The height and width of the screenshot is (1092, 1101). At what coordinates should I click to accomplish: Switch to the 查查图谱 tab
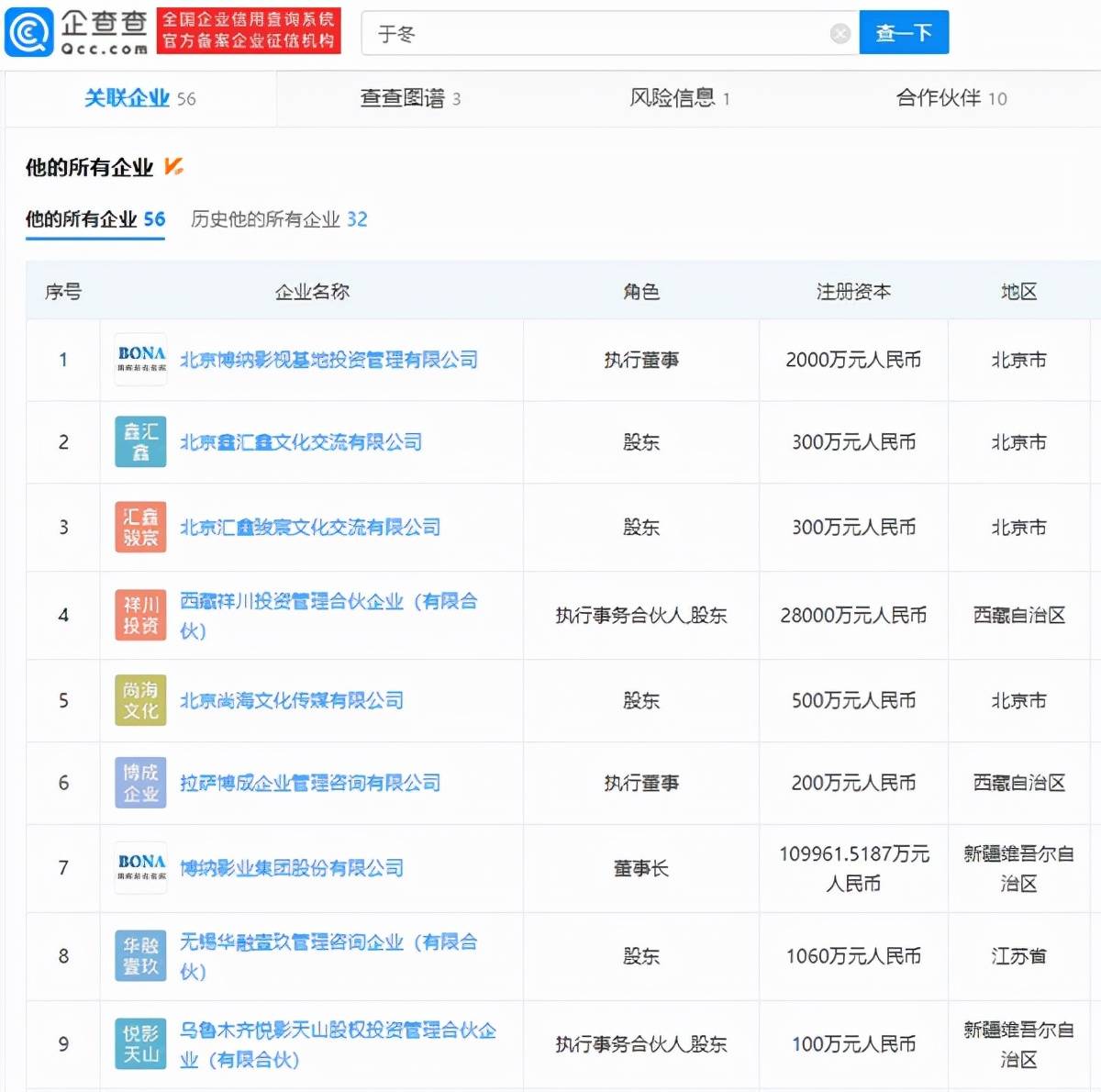point(410,99)
